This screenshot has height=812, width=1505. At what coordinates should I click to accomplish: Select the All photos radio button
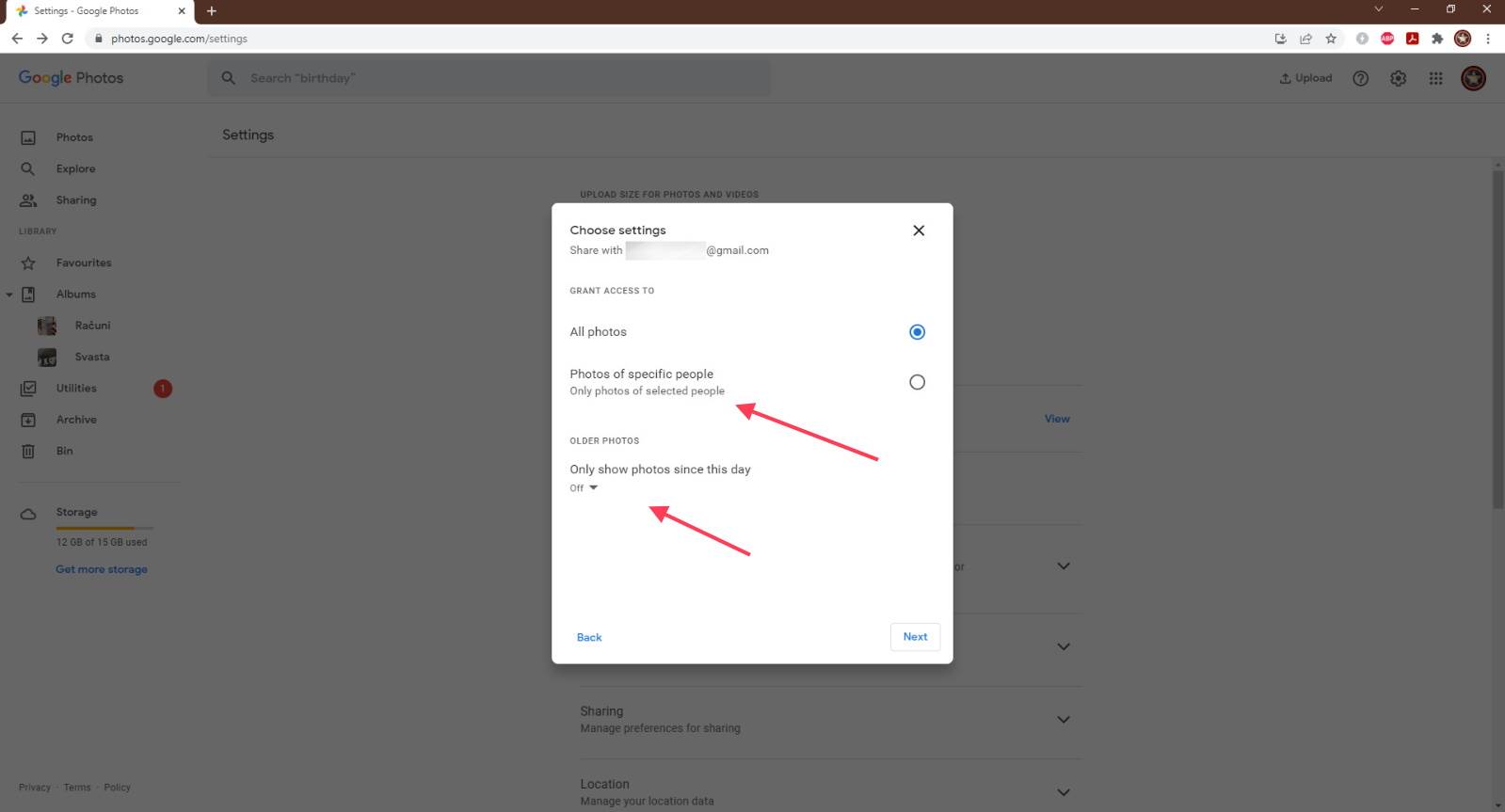click(x=917, y=332)
